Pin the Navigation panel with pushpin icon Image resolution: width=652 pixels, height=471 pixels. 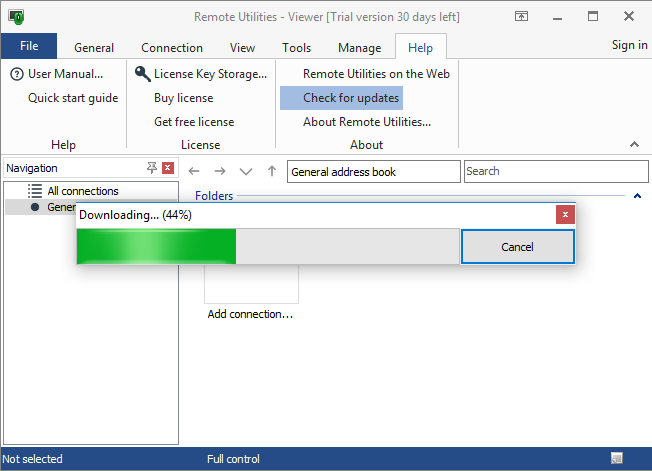(152, 168)
